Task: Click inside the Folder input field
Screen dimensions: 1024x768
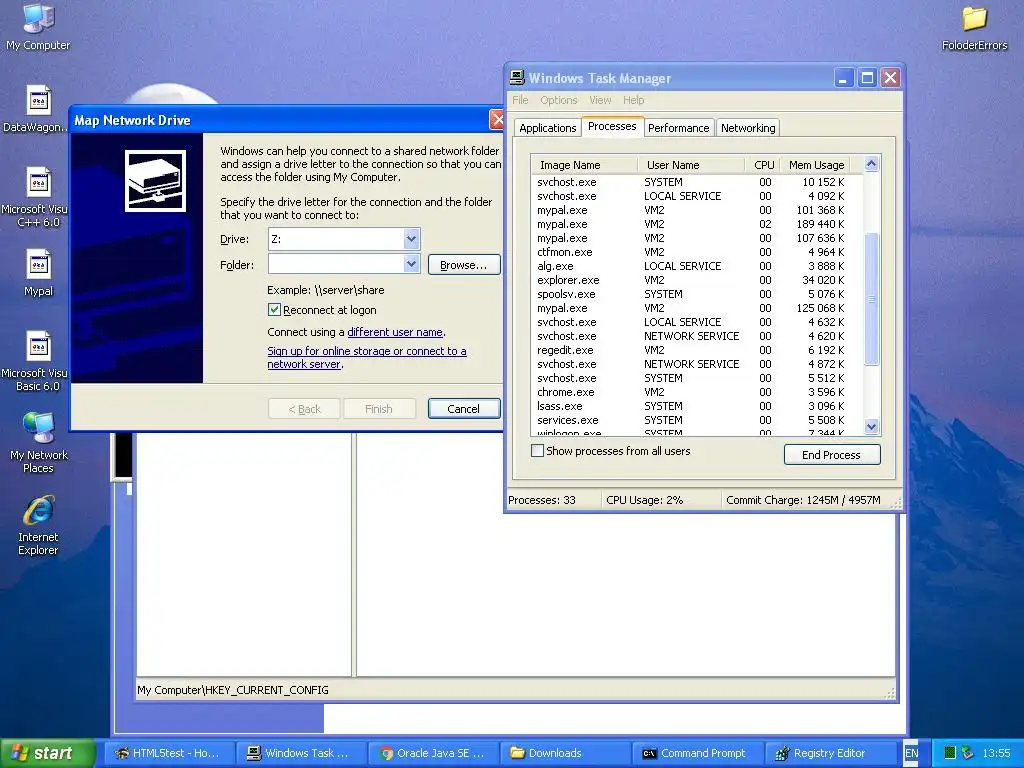Action: pyautogui.click(x=336, y=264)
